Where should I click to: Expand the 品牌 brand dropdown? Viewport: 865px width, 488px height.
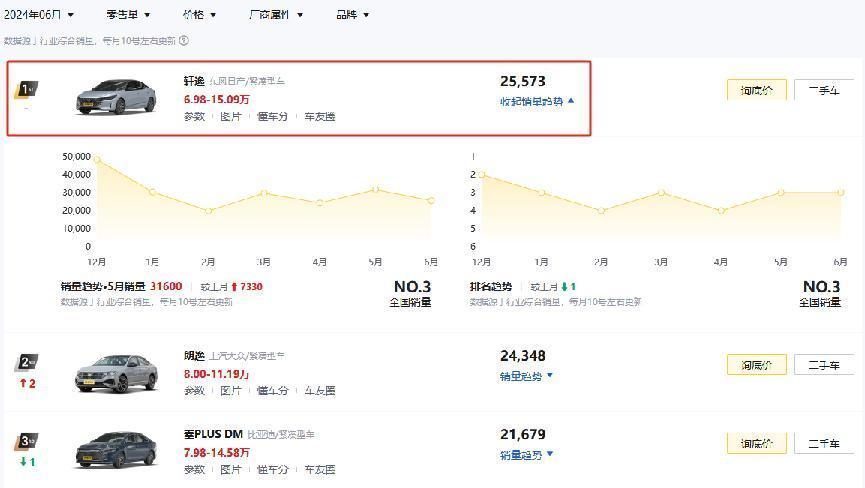[352, 15]
